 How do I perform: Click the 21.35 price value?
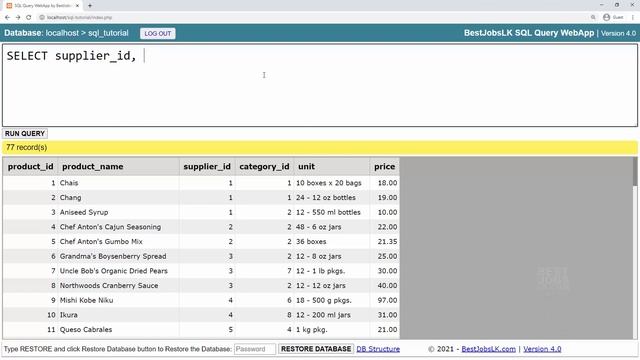[x=387, y=242]
